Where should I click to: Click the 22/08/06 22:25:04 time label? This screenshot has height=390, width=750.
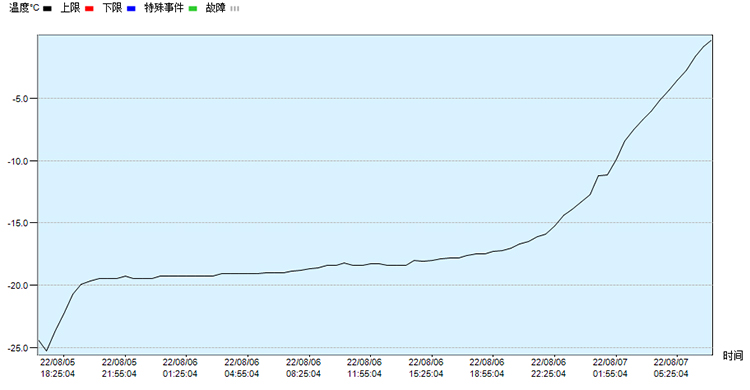click(549, 368)
